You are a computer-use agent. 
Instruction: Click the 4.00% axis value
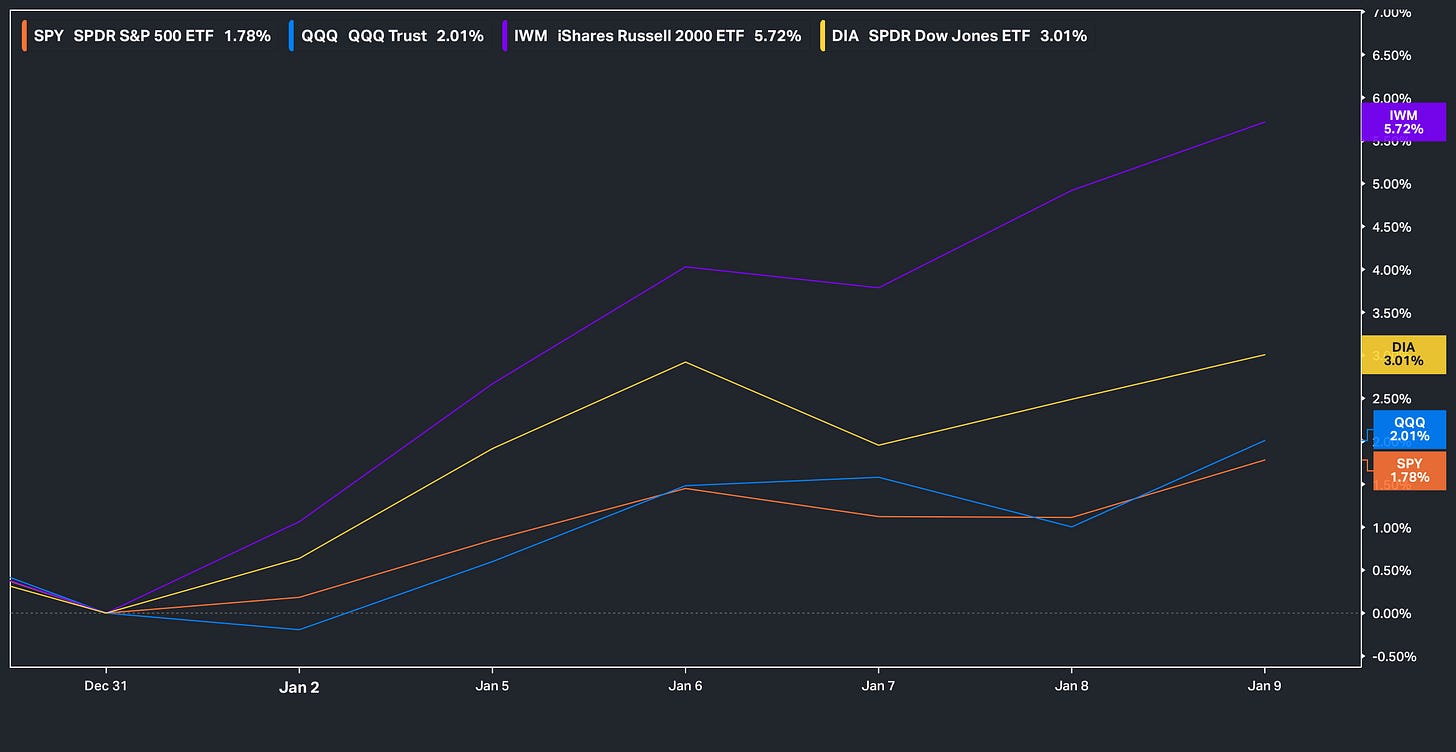coord(1393,270)
